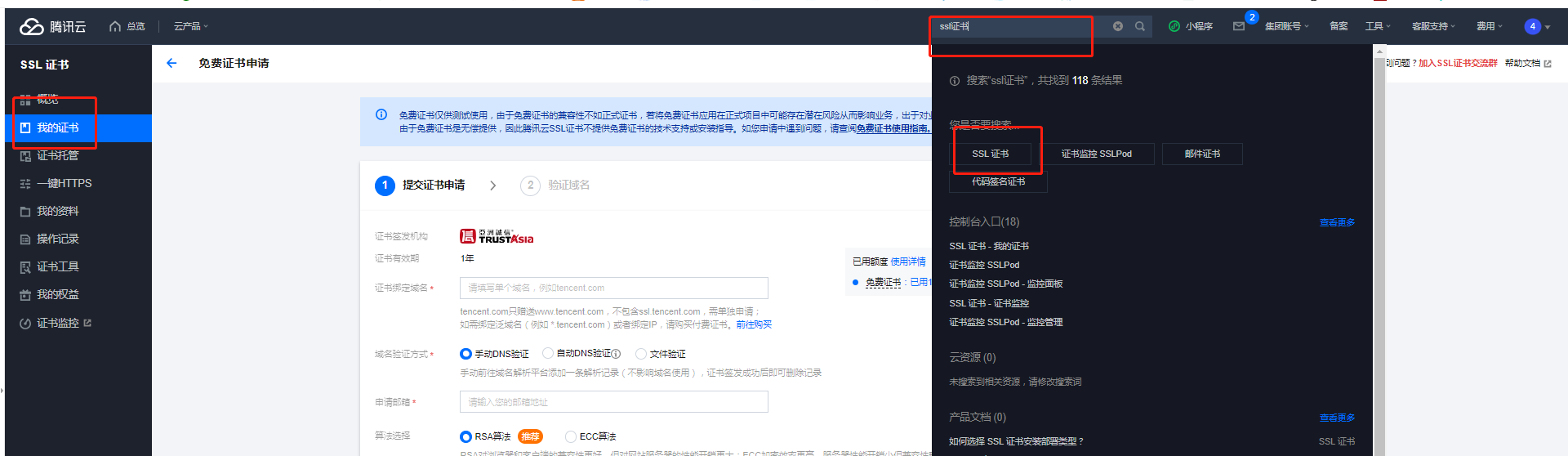Click the 证书监控 SSLPod suggestion button
Screen dimensions: 1568x456
point(1096,154)
